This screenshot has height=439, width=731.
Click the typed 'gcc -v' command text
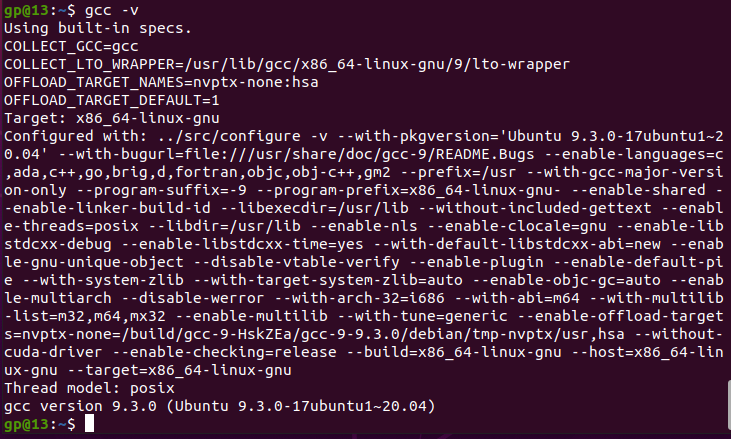click(x=112, y=11)
